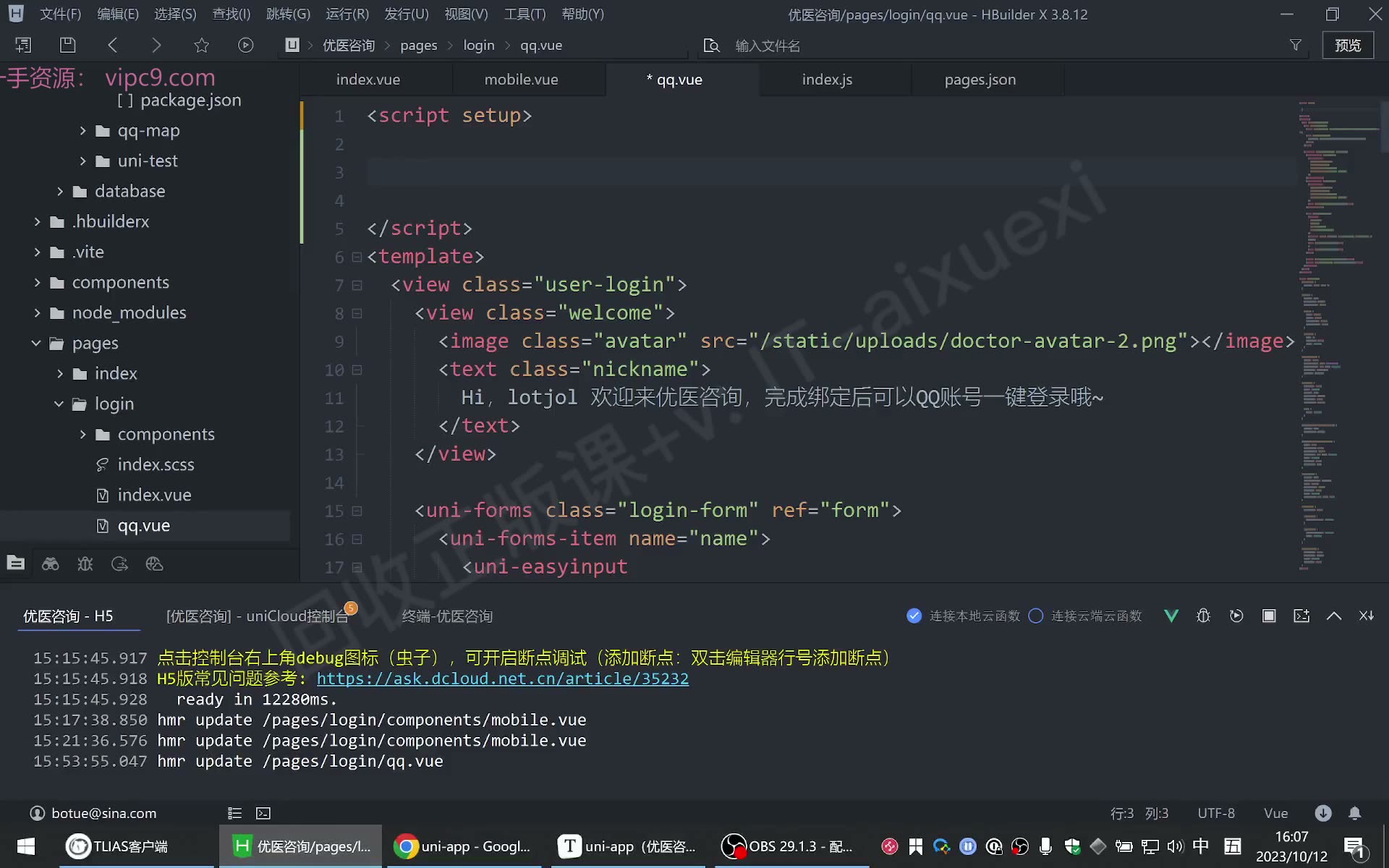The width and height of the screenshot is (1389, 868).
Task: Expand the qq-map folder
Action: 82,130
